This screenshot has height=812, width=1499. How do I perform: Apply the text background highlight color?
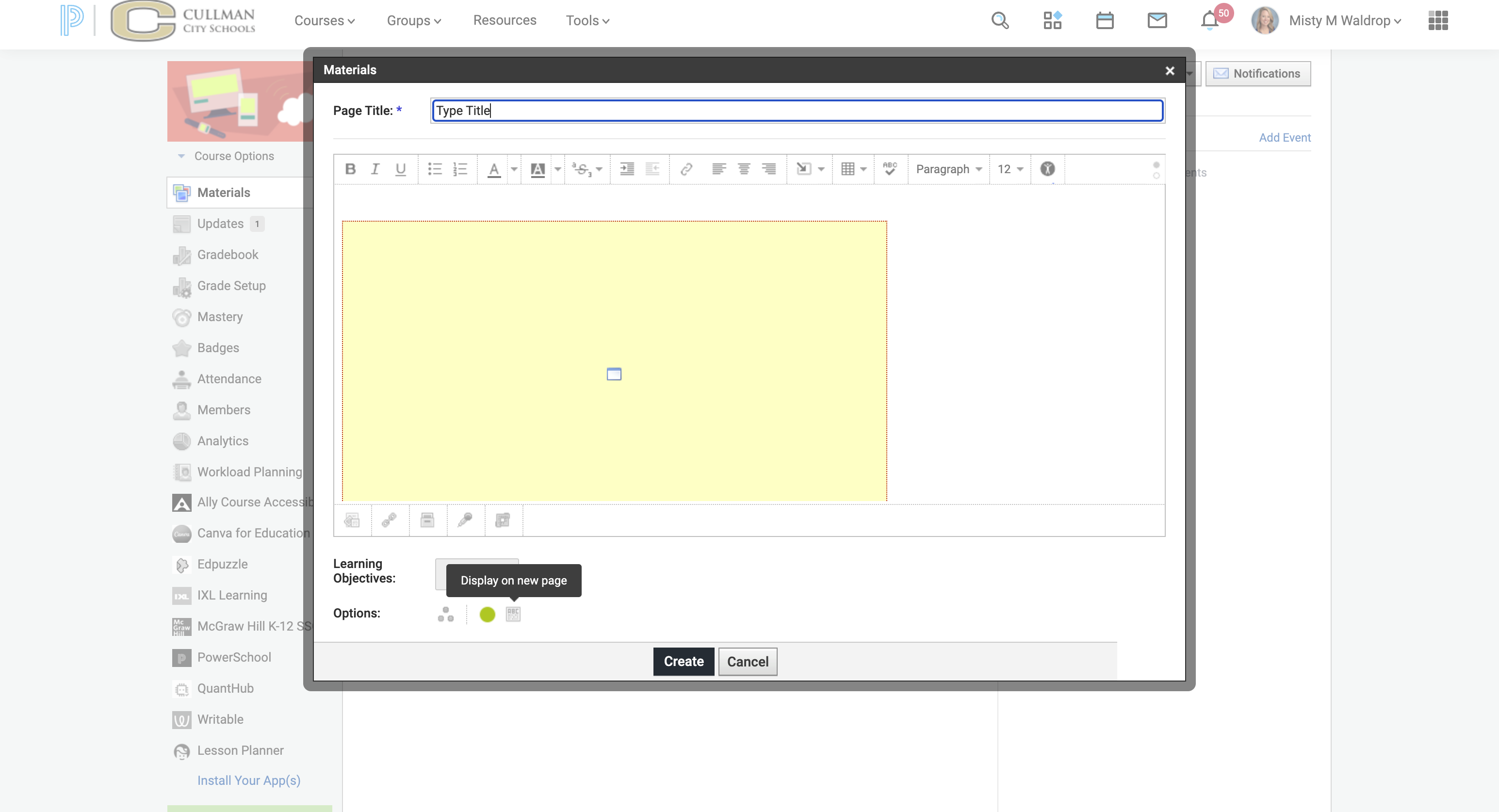click(538, 169)
